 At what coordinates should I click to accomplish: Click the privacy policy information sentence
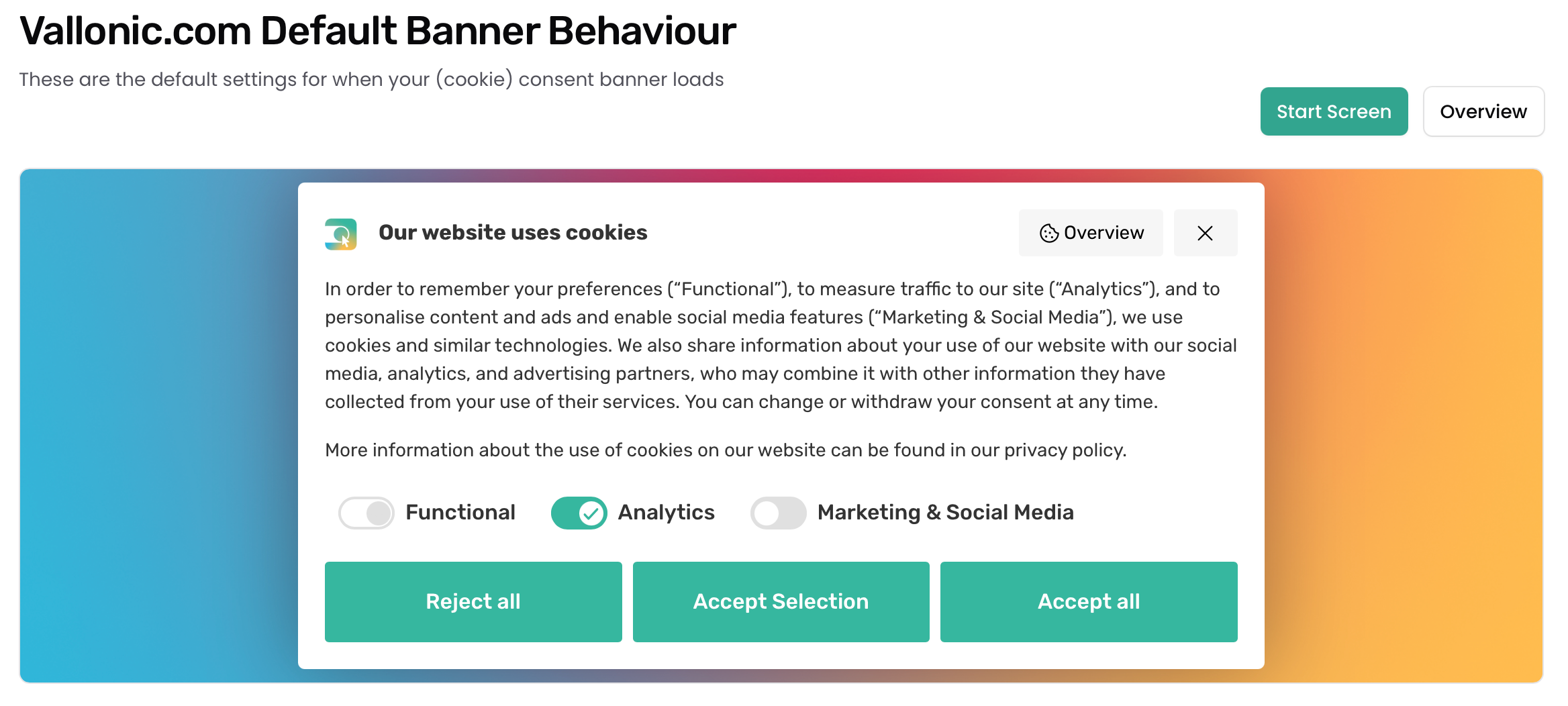click(726, 450)
